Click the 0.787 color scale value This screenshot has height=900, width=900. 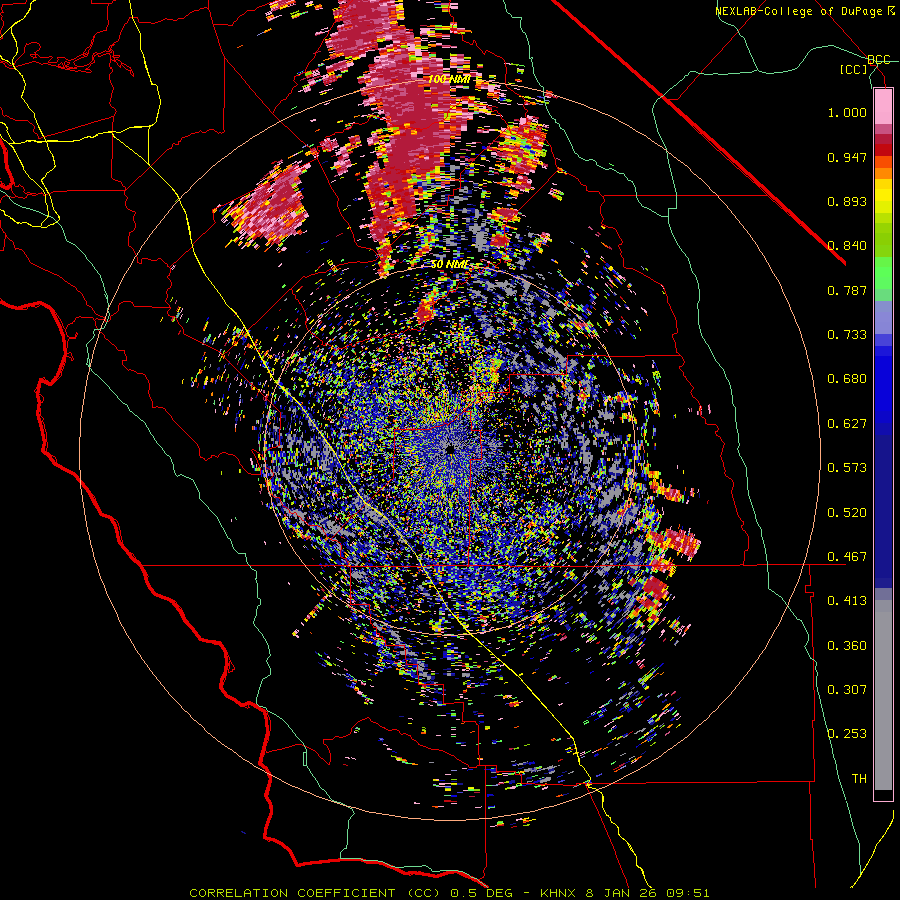point(847,290)
